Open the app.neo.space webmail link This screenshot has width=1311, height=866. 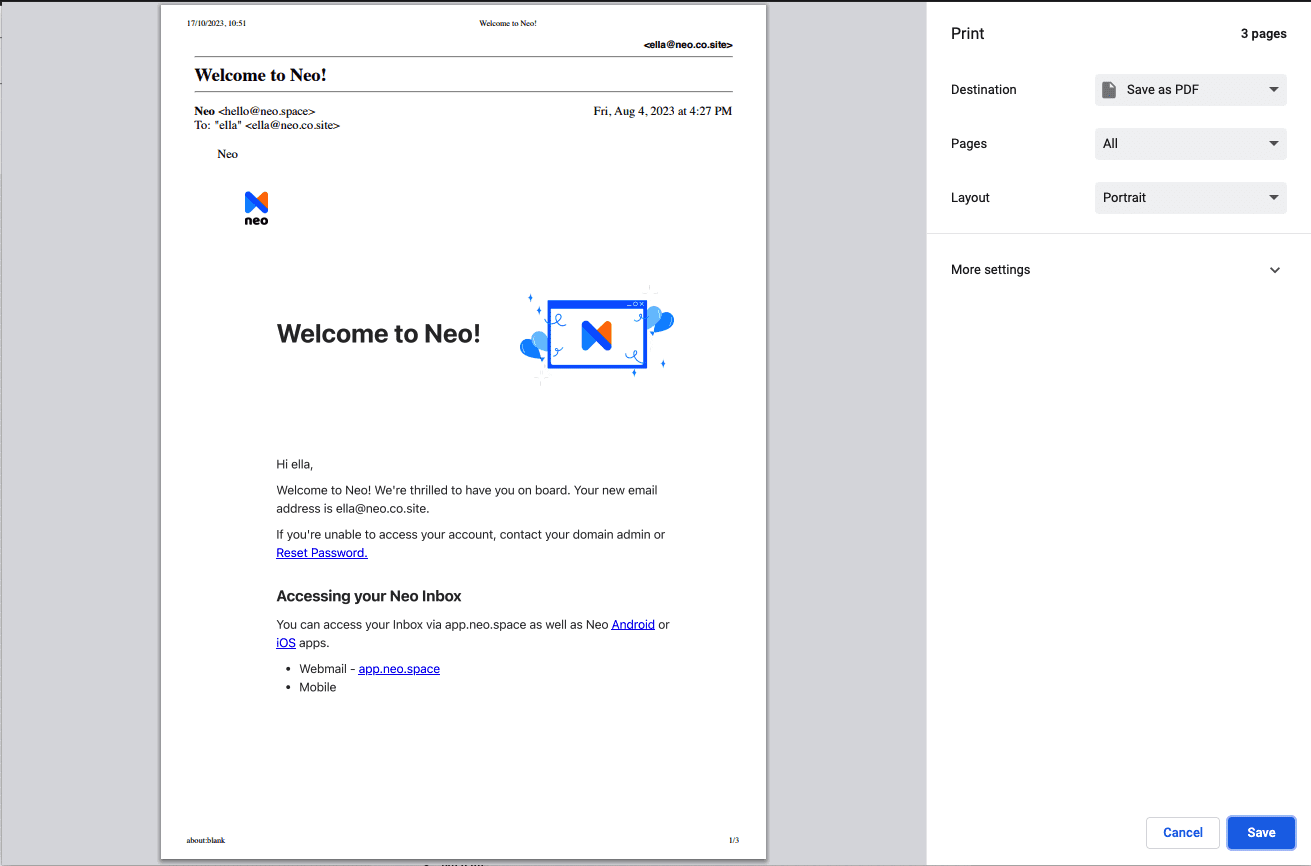pos(399,669)
